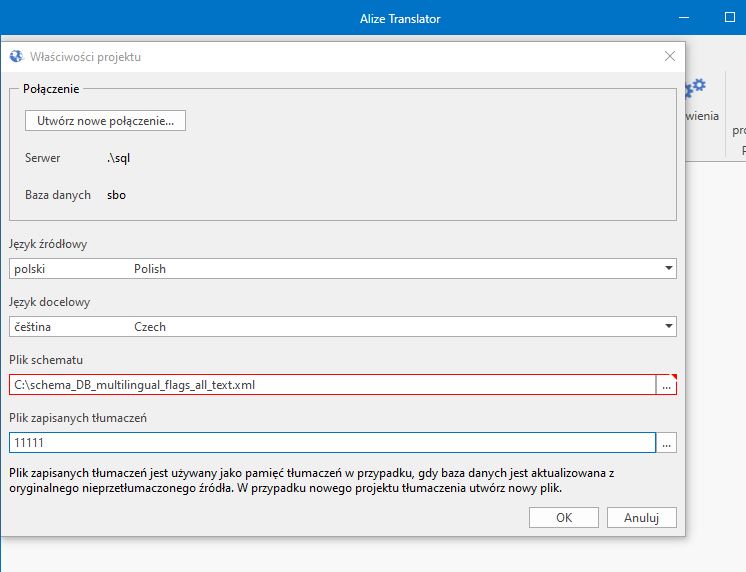Screen dimensions: 746x572
Task: Click the help text about translation memory
Action: [x=312, y=481]
